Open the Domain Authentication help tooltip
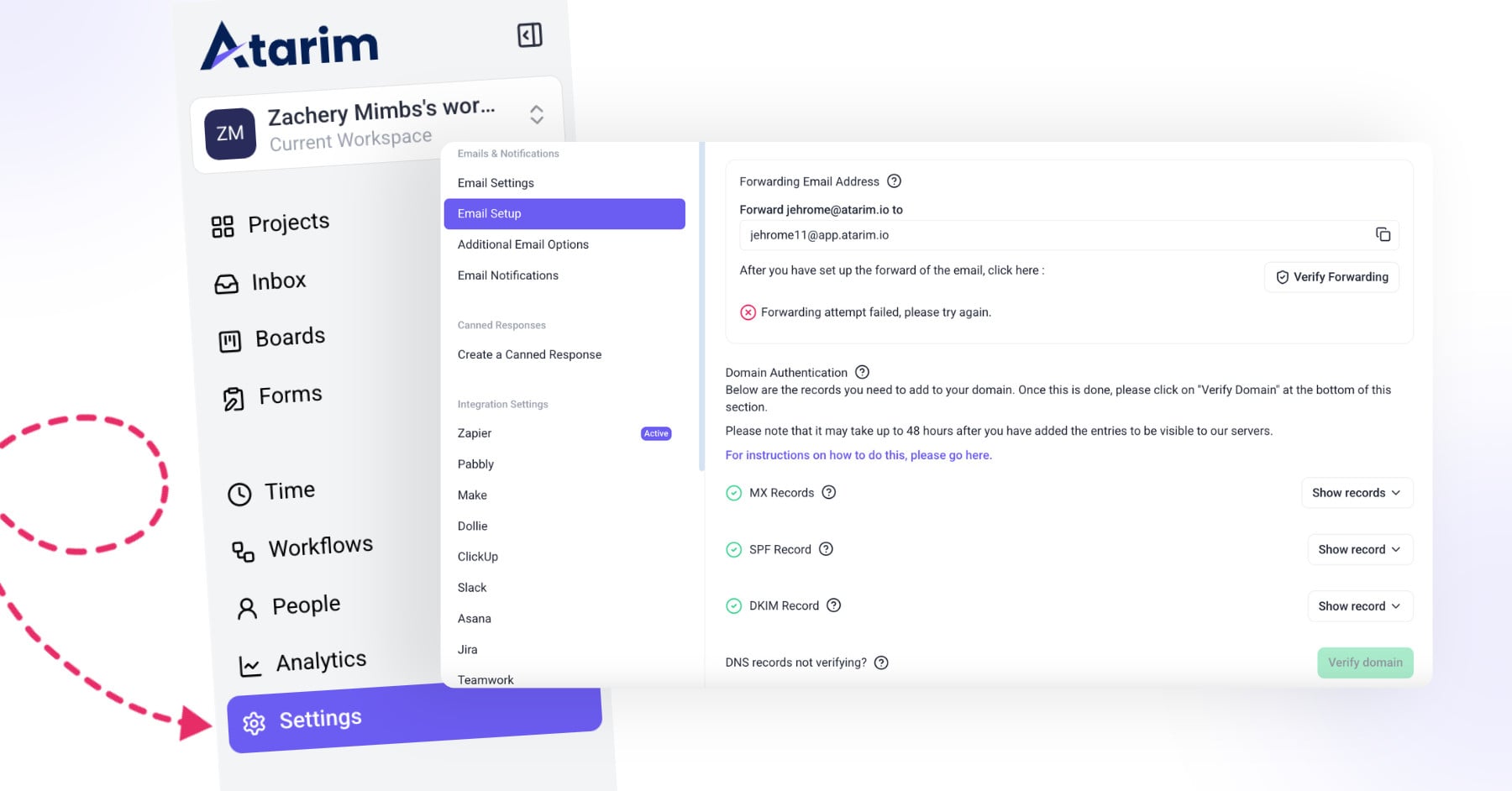 (x=862, y=372)
